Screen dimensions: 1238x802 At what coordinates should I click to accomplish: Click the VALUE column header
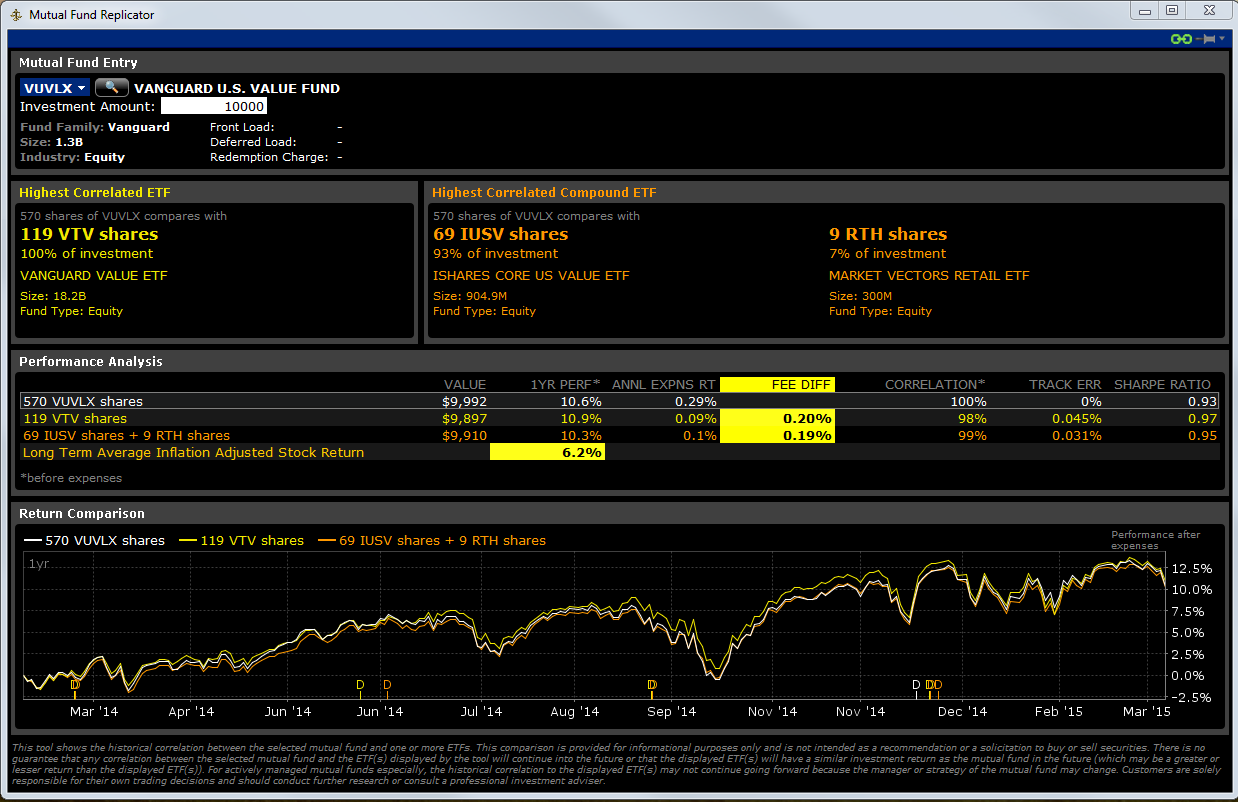pyautogui.click(x=465, y=385)
